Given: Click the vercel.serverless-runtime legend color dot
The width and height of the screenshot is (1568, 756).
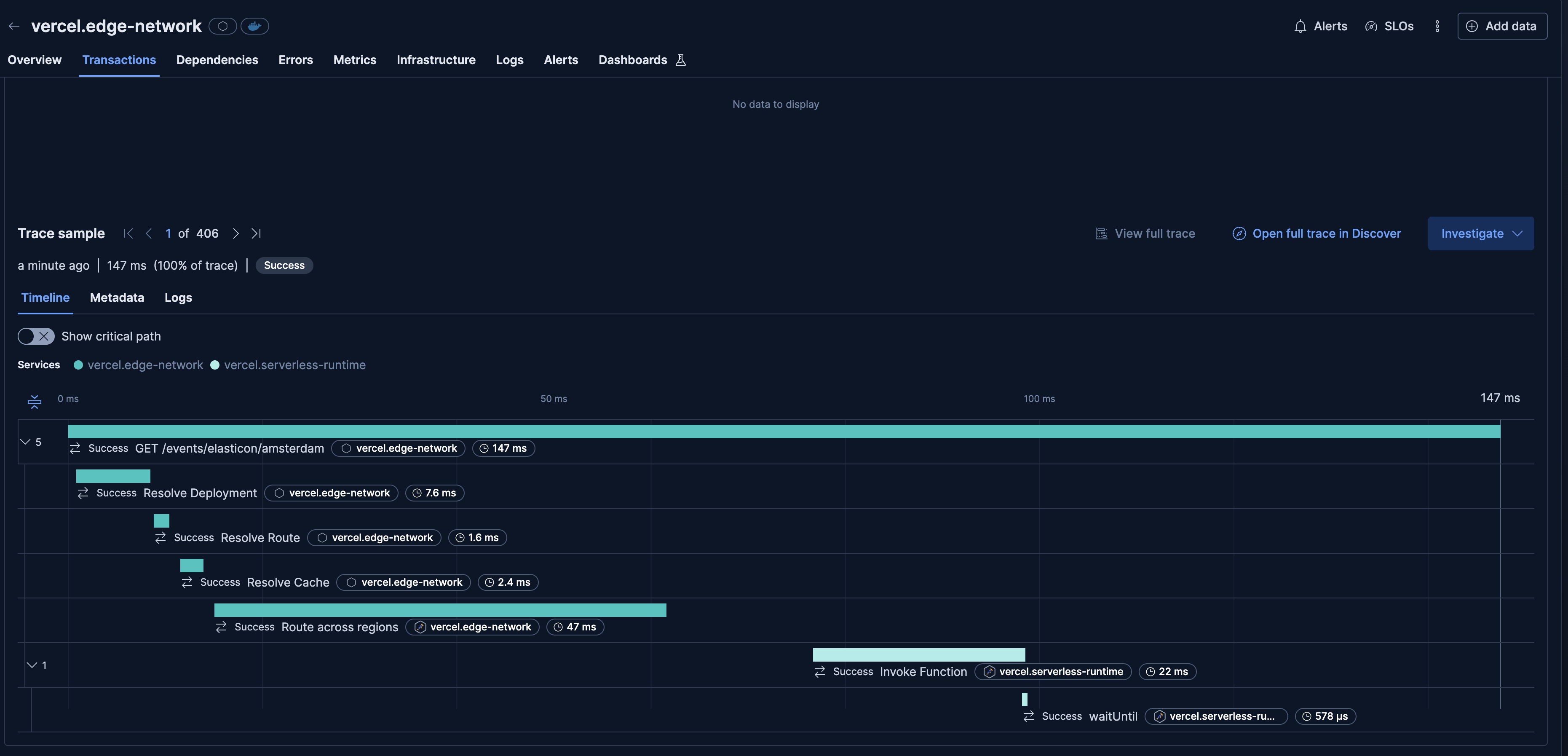Looking at the screenshot, I should point(215,365).
